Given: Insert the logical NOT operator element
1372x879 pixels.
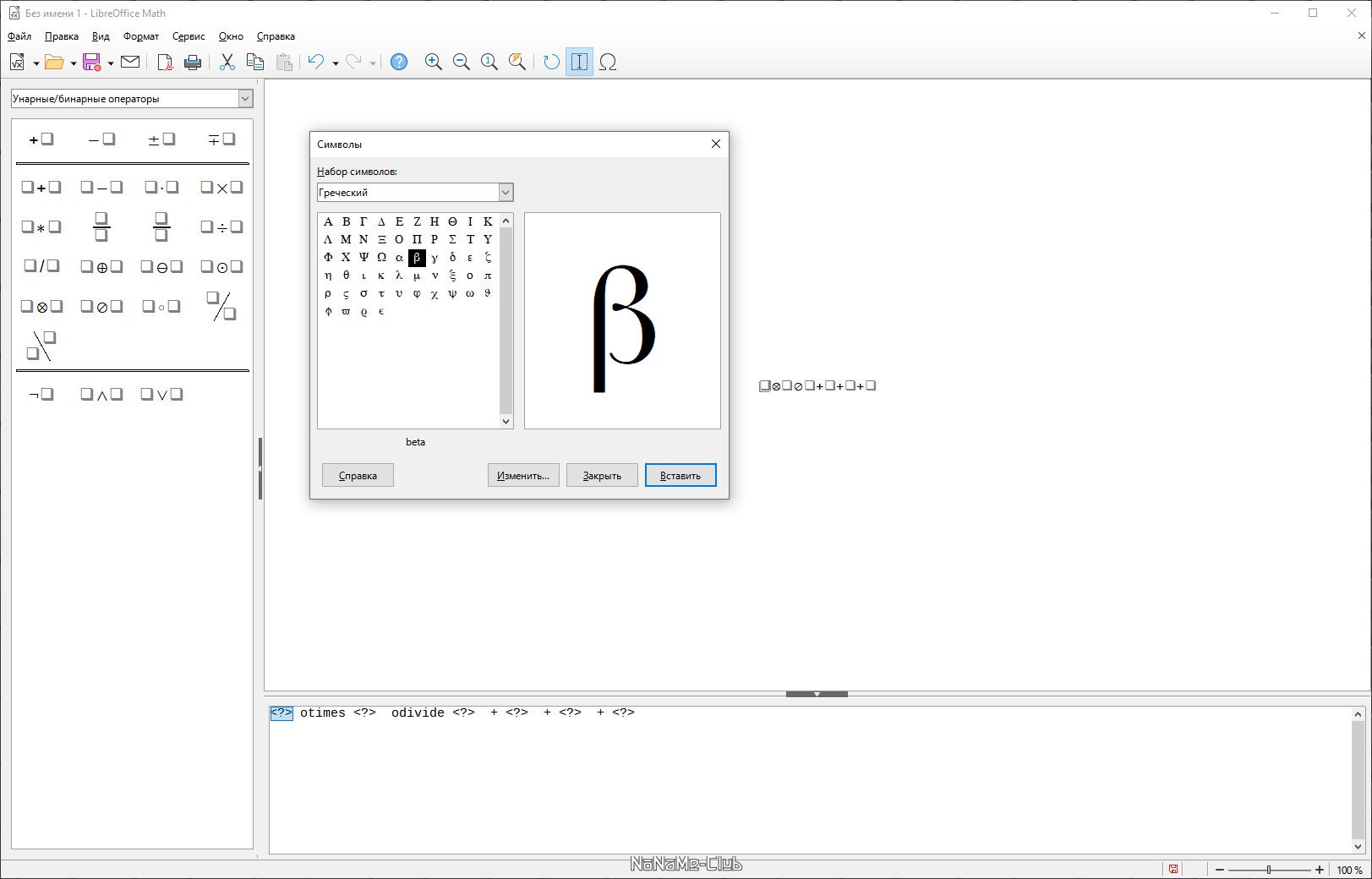Looking at the screenshot, I should point(41,395).
